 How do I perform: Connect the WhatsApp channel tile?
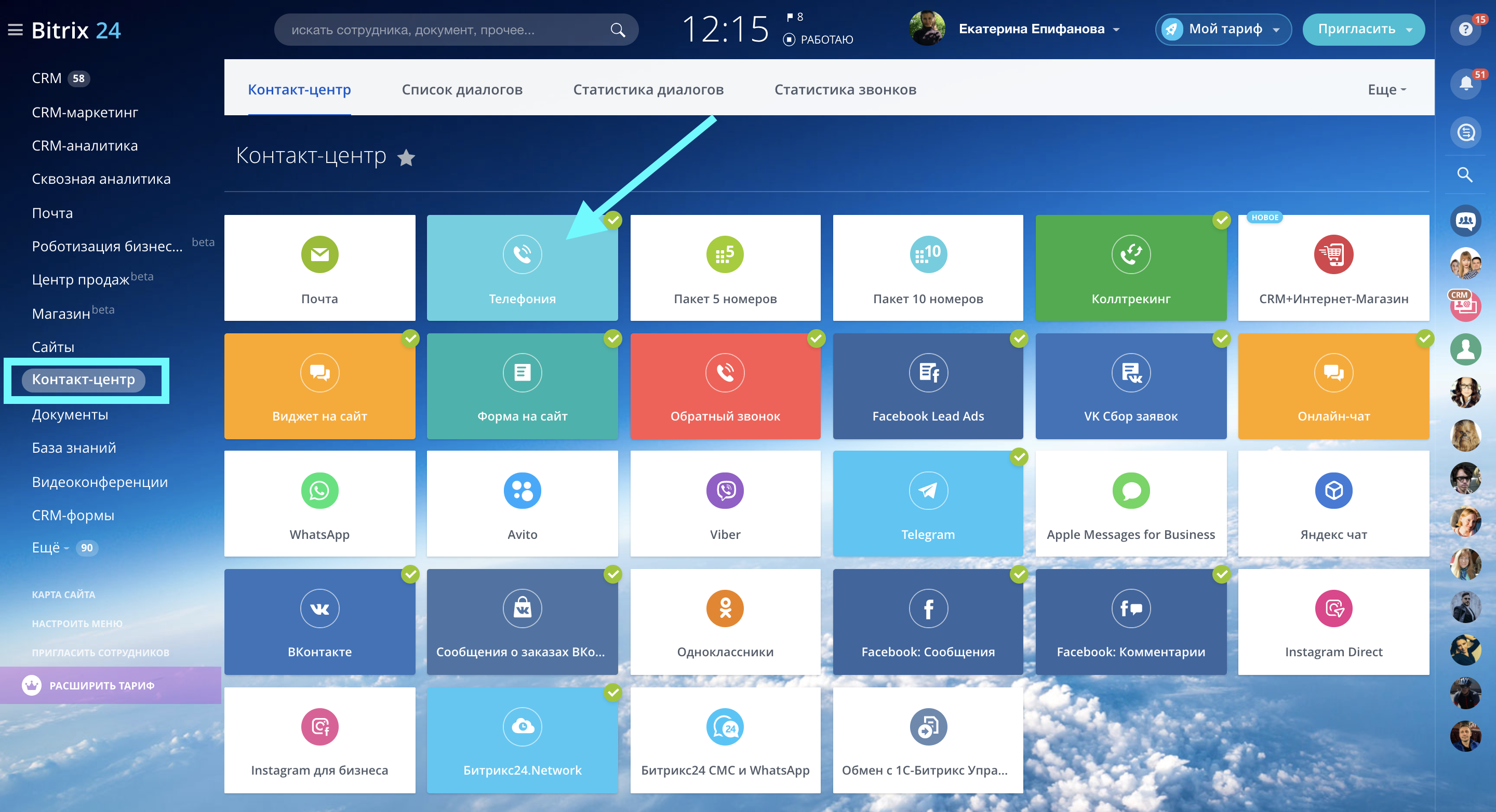(x=319, y=504)
